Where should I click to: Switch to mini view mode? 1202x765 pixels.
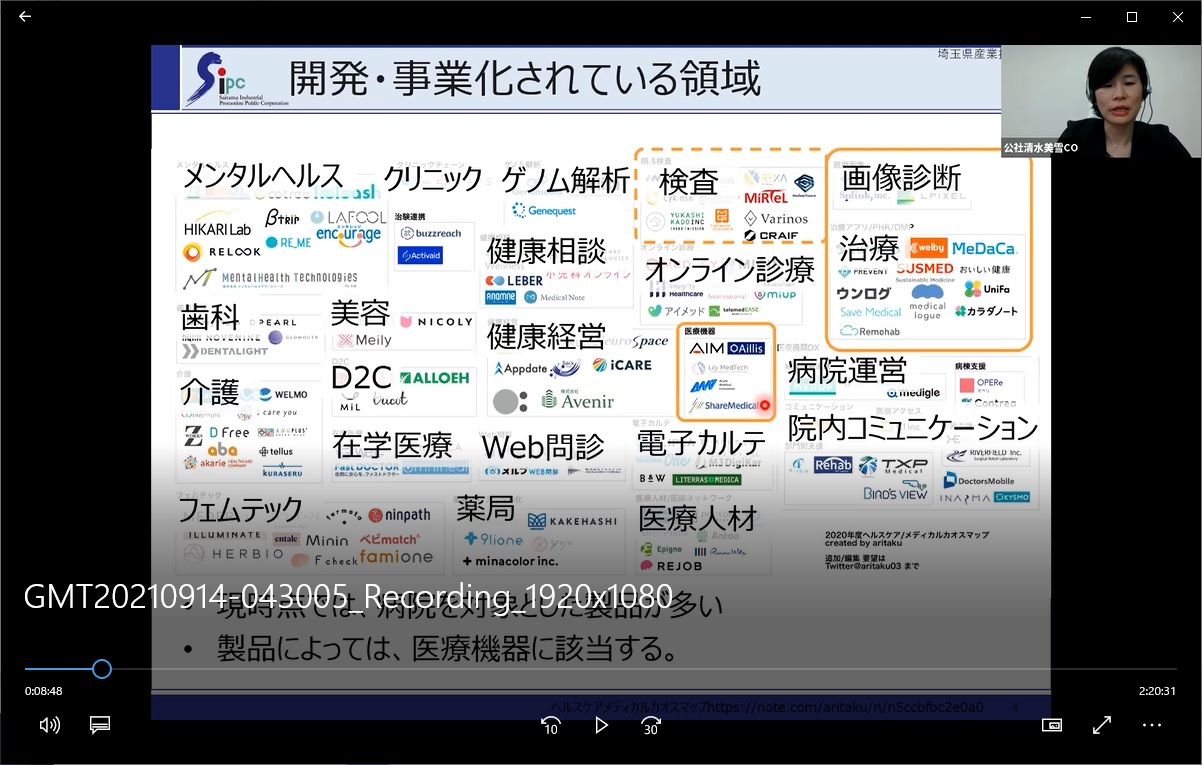click(x=1051, y=725)
